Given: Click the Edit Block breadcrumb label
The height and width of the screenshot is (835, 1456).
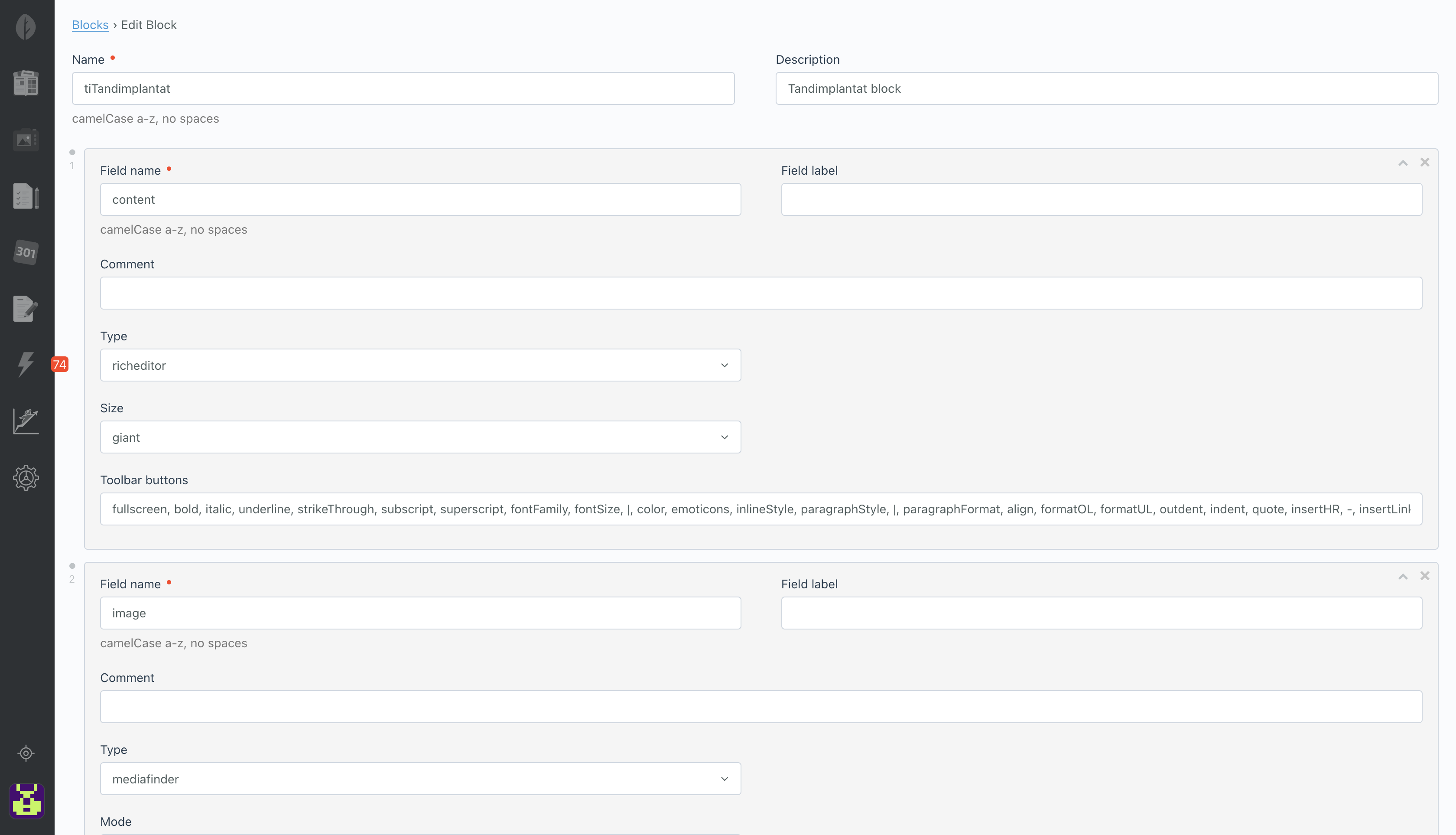Looking at the screenshot, I should 149,25.
